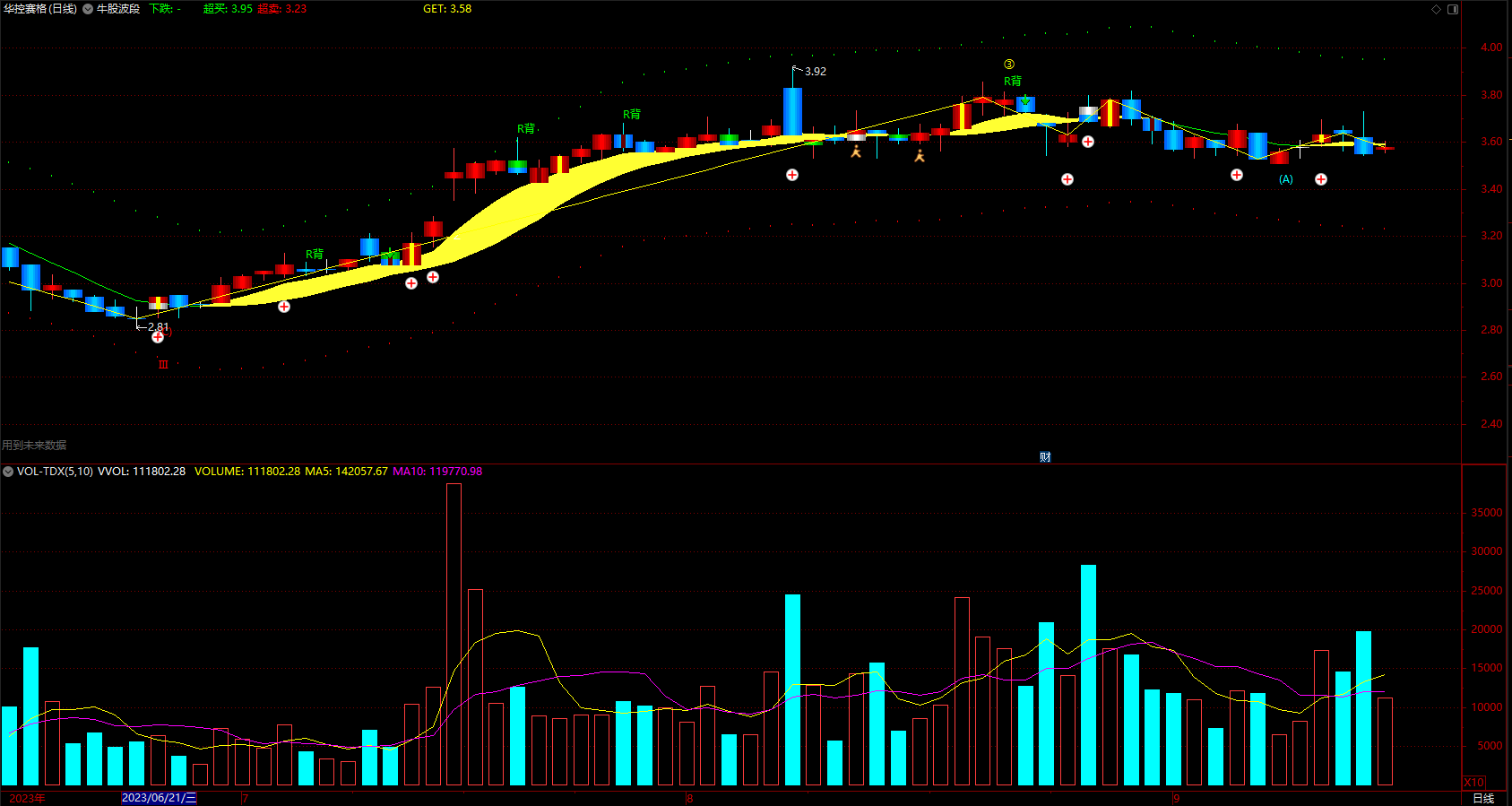Click the red III marker under the low

tap(163, 365)
